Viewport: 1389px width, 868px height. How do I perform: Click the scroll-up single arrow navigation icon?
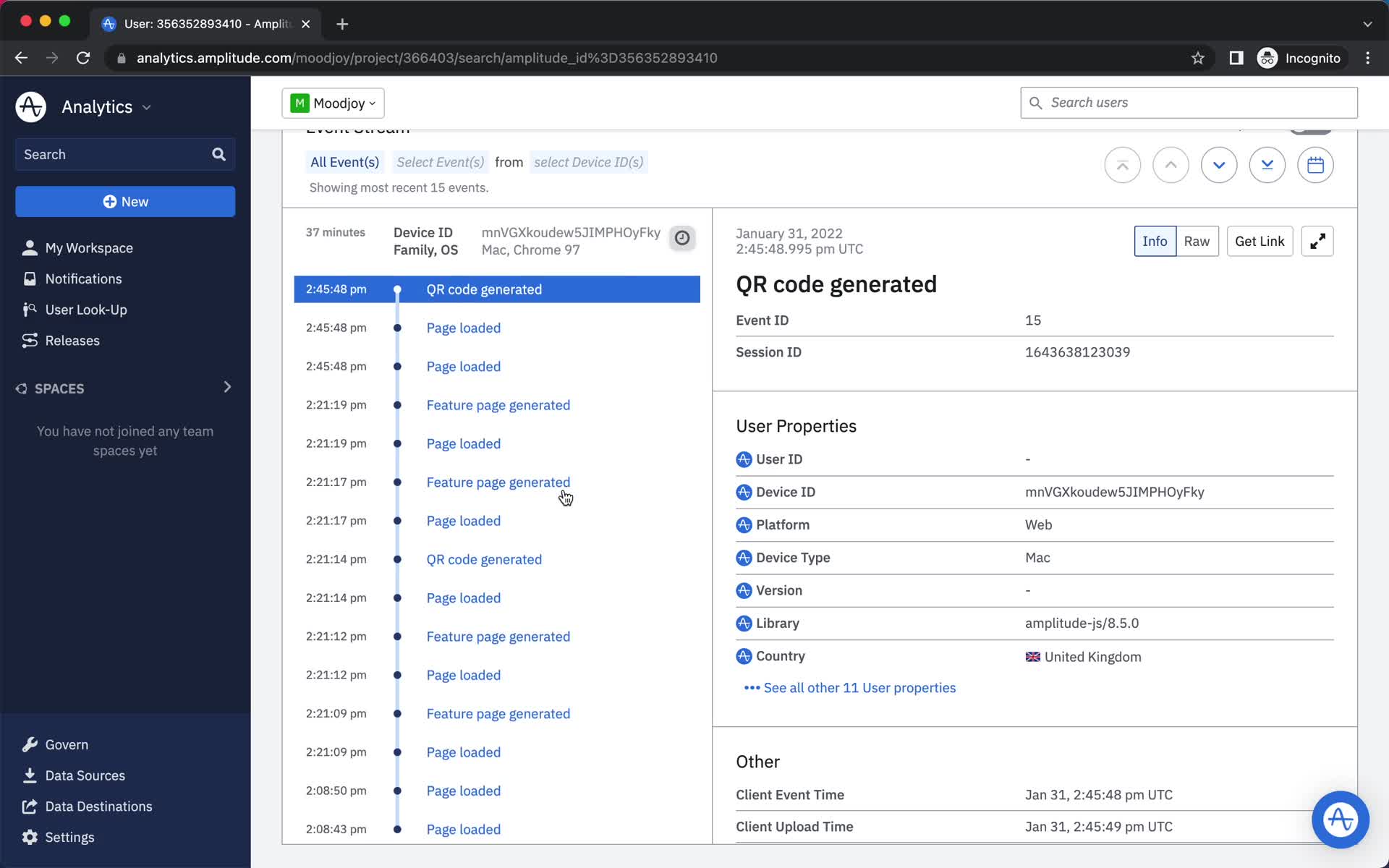coord(1170,165)
